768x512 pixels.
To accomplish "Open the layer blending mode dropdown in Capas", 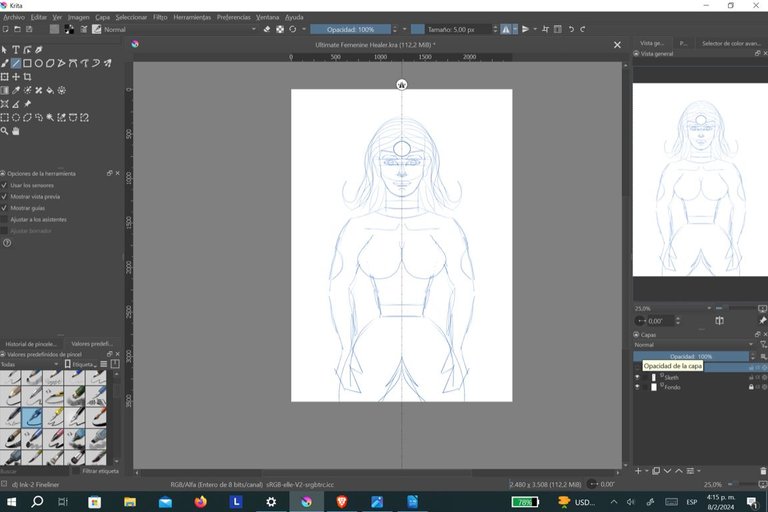I will coord(694,345).
